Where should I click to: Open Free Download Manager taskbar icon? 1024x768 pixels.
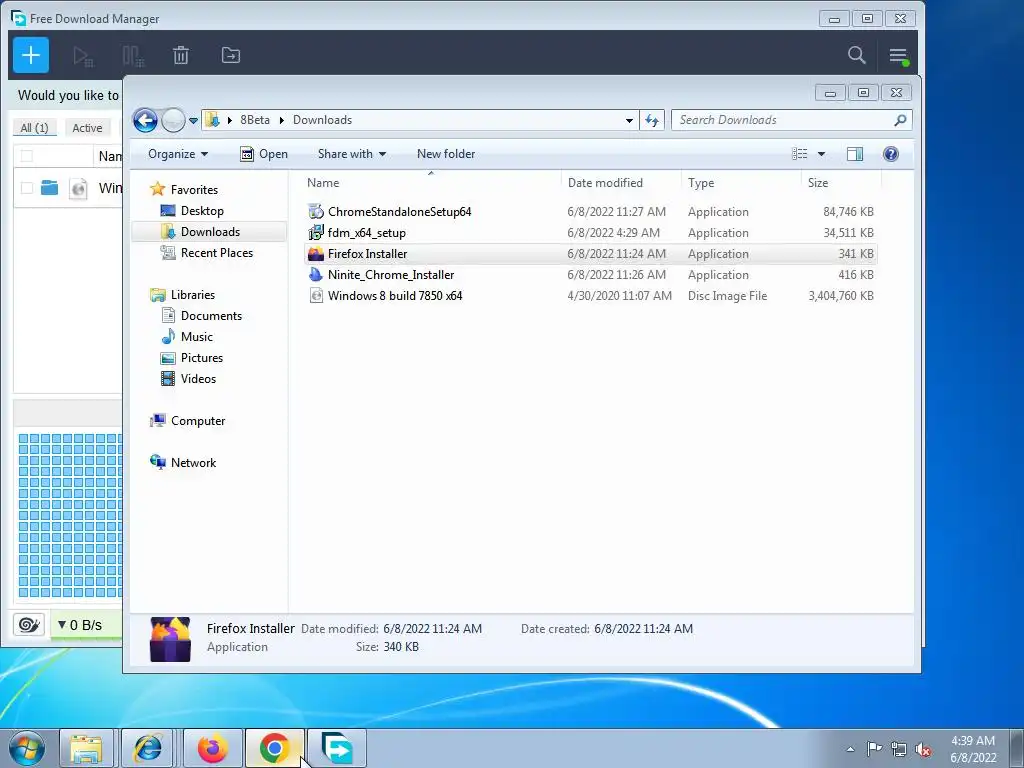pyautogui.click(x=337, y=748)
